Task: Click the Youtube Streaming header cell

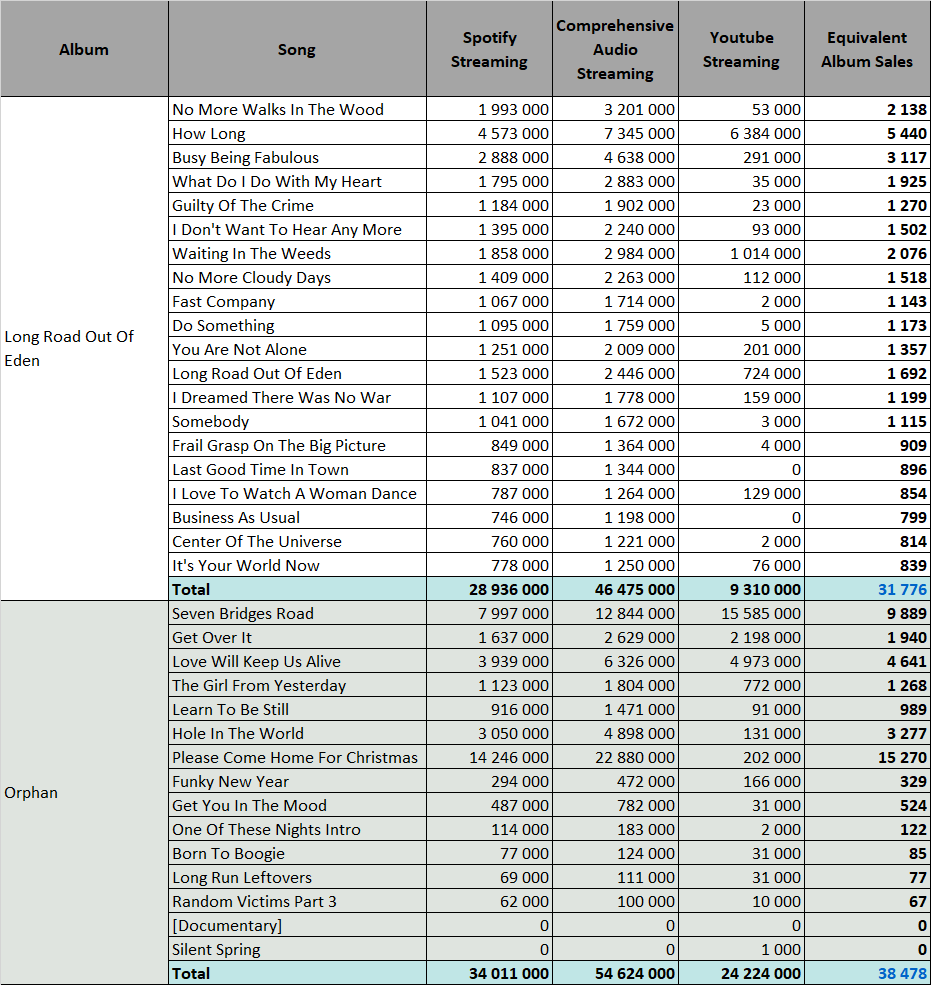Action: [741, 49]
